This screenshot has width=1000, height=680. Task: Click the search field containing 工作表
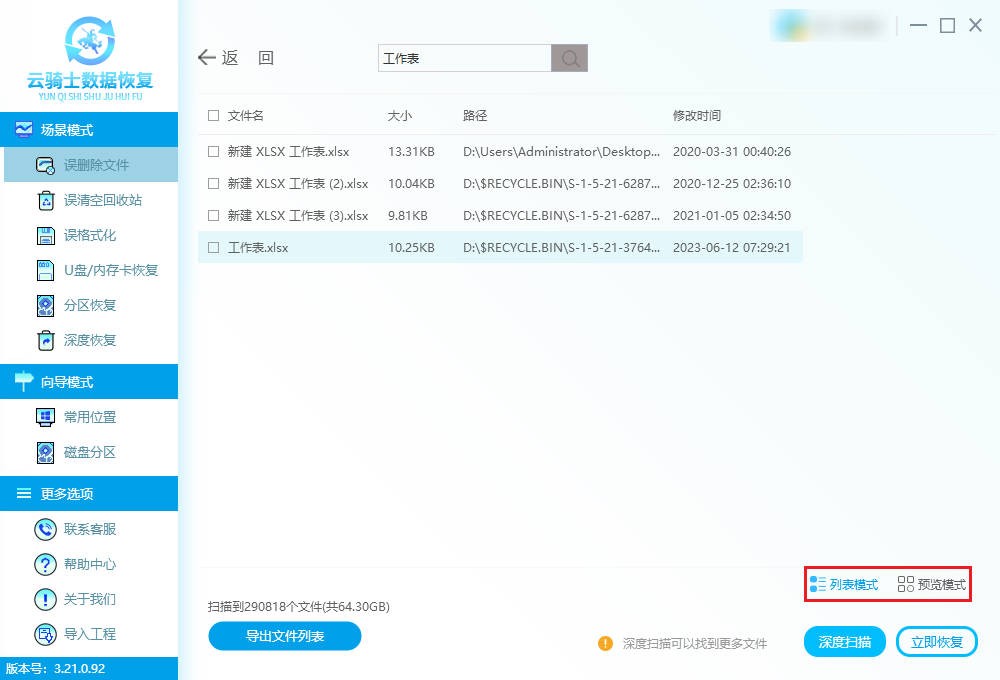click(x=464, y=58)
